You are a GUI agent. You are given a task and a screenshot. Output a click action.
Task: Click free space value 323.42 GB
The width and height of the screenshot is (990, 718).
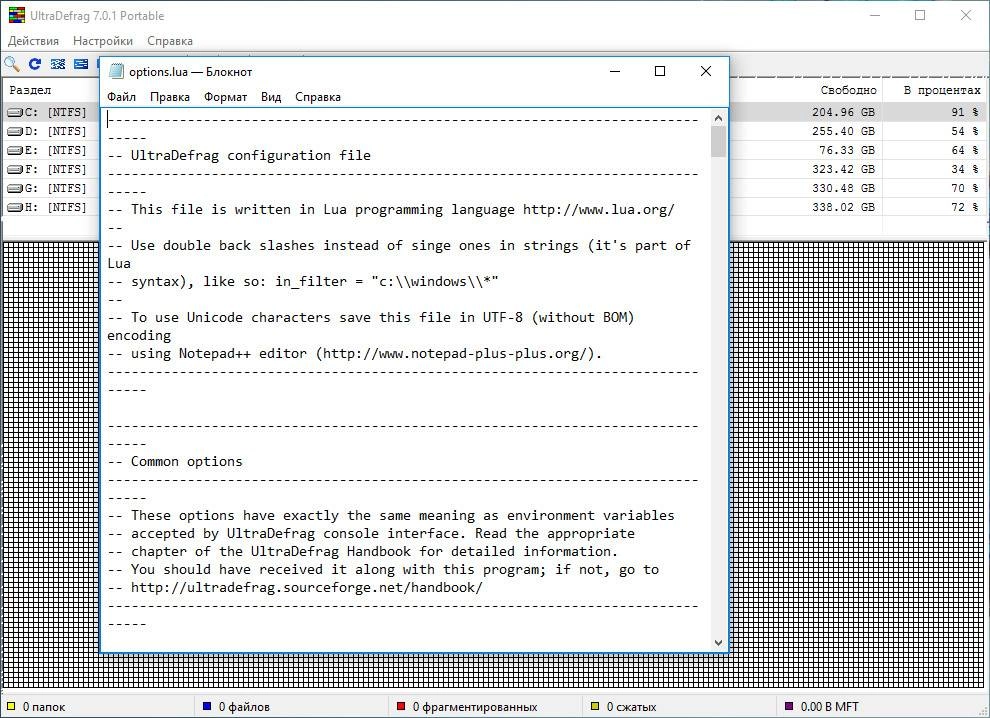click(x=844, y=169)
